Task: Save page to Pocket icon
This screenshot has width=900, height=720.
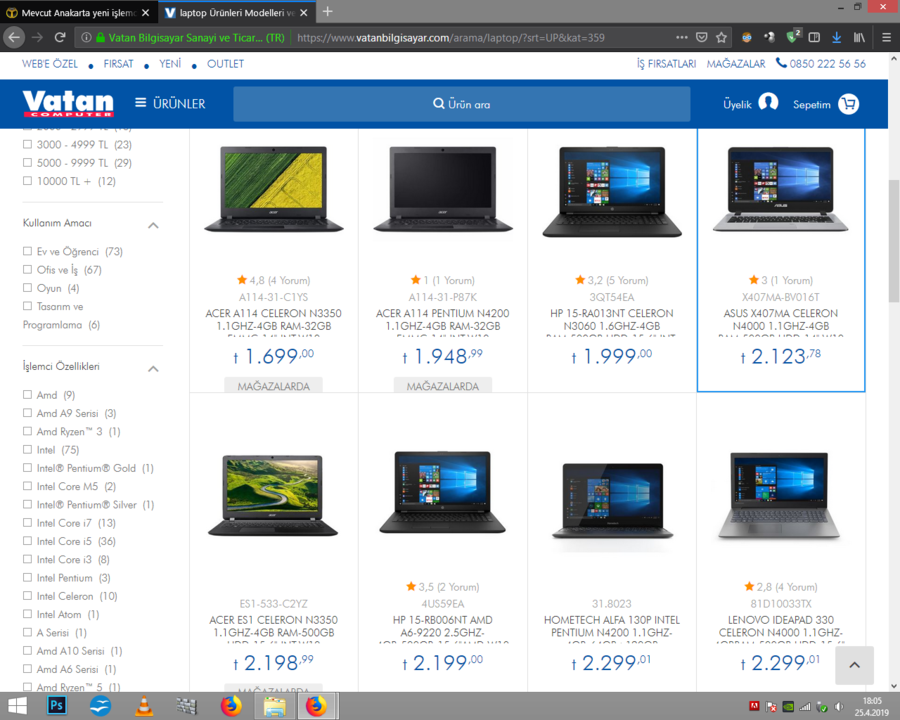Action: [701, 37]
